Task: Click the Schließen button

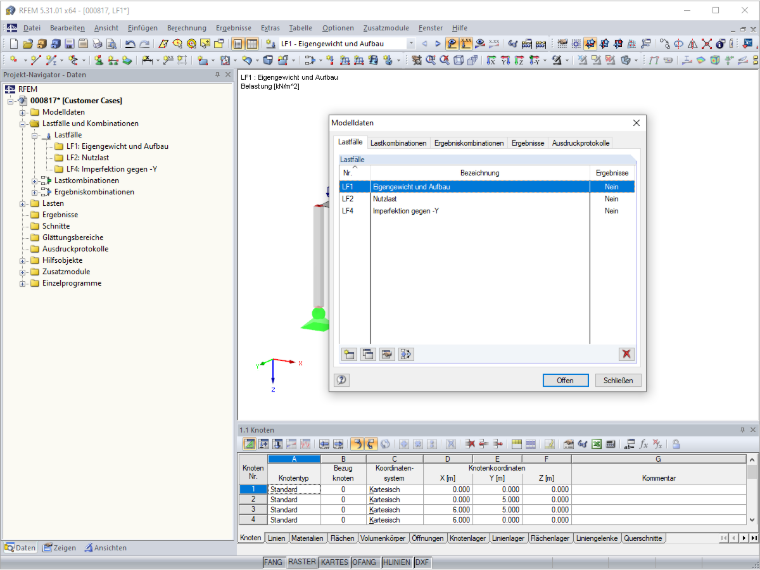Action: [x=618, y=380]
